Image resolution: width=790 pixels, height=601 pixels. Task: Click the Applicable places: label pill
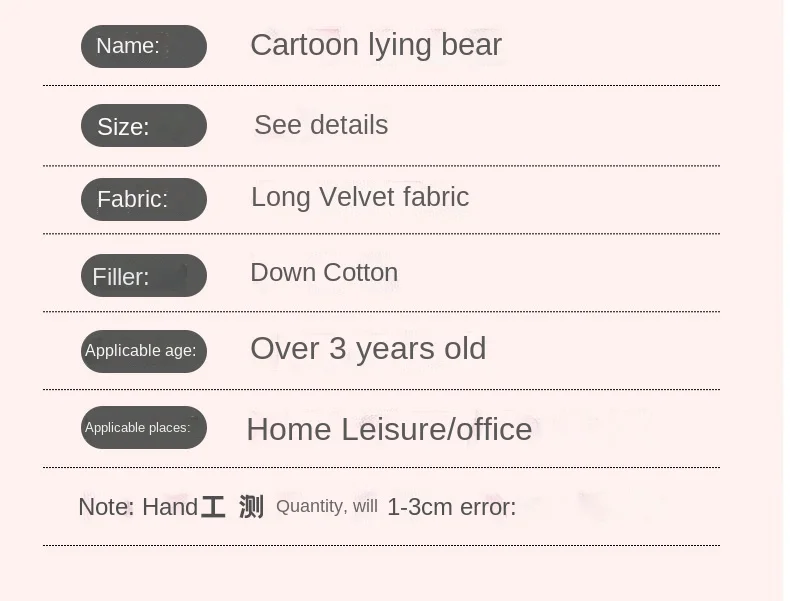[143, 428]
